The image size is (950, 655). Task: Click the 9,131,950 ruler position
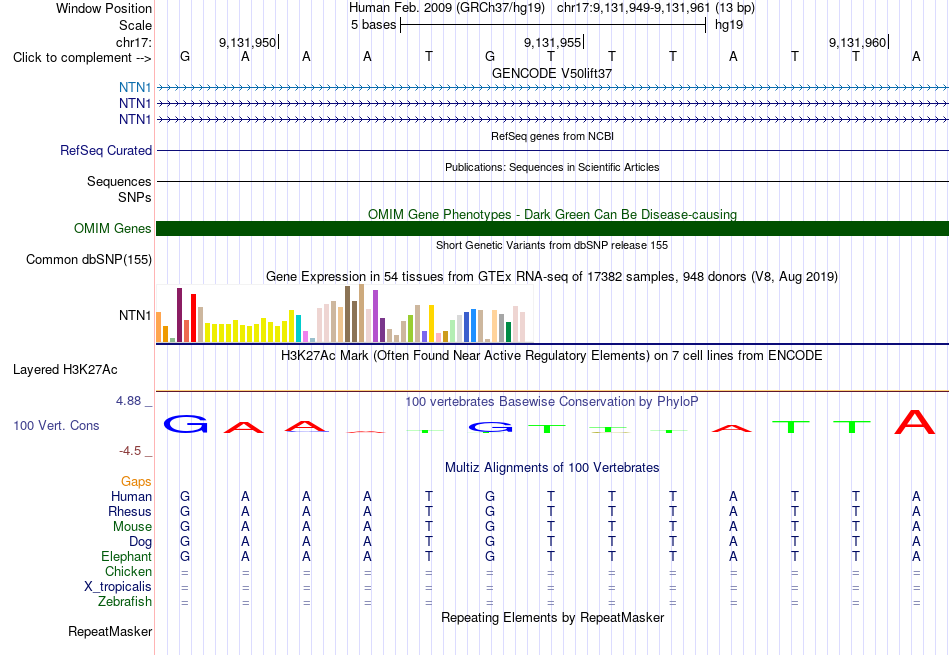click(247, 42)
